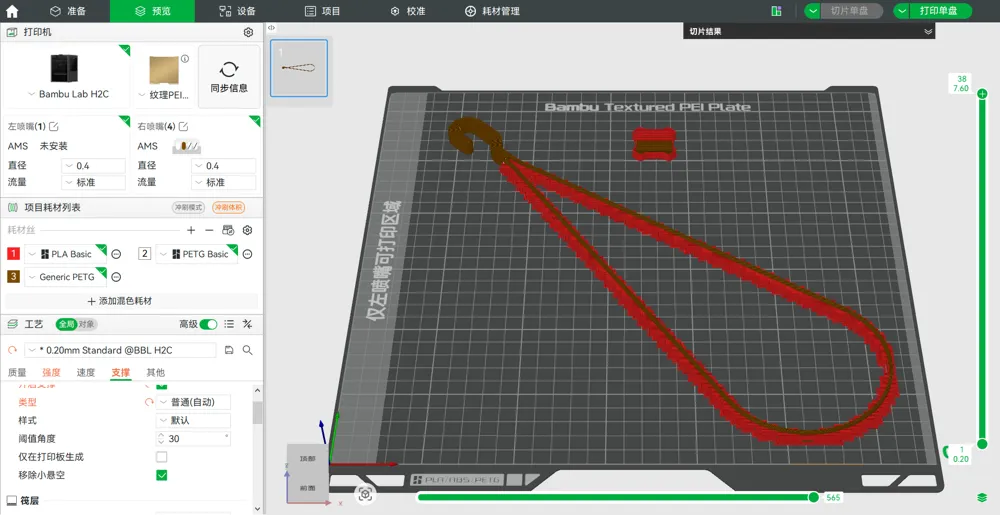Click the 冲刷体积 button

(229, 208)
